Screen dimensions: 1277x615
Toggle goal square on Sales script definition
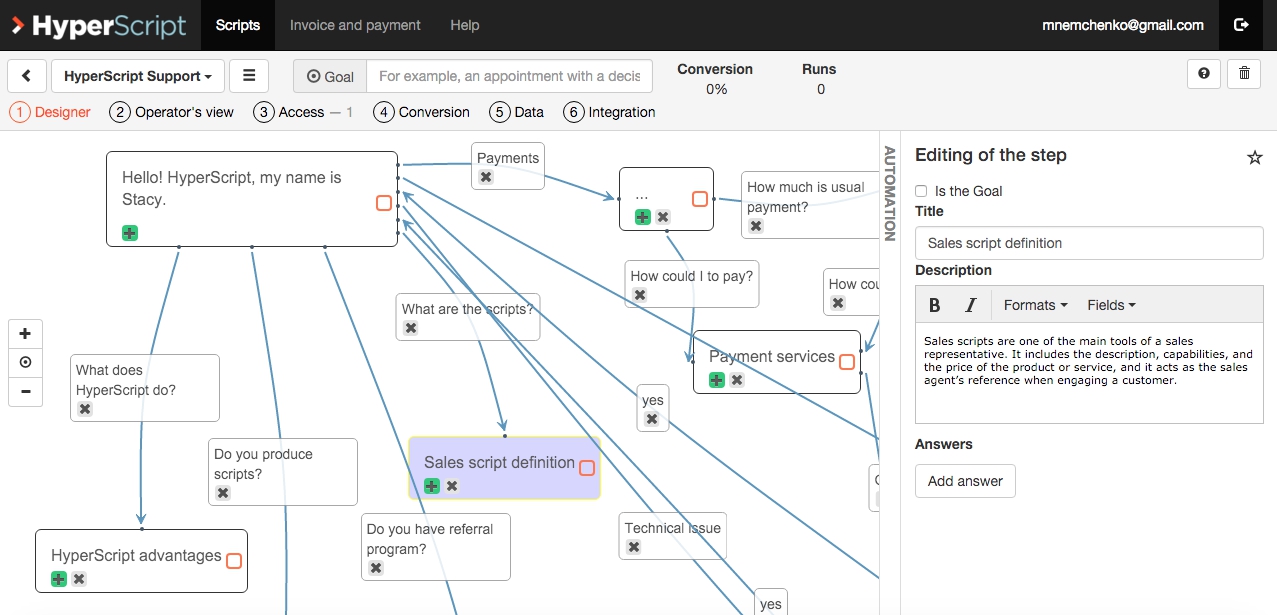click(587, 468)
